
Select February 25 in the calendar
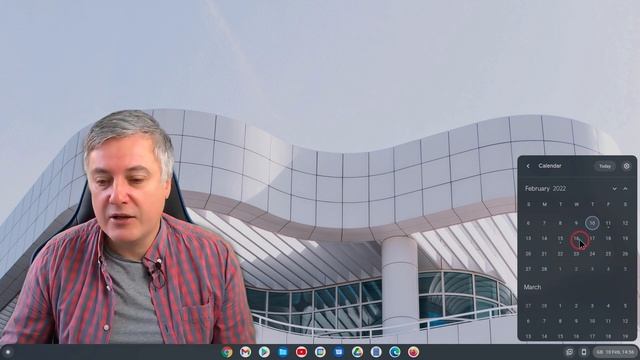pyautogui.click(x=608, y=254)
